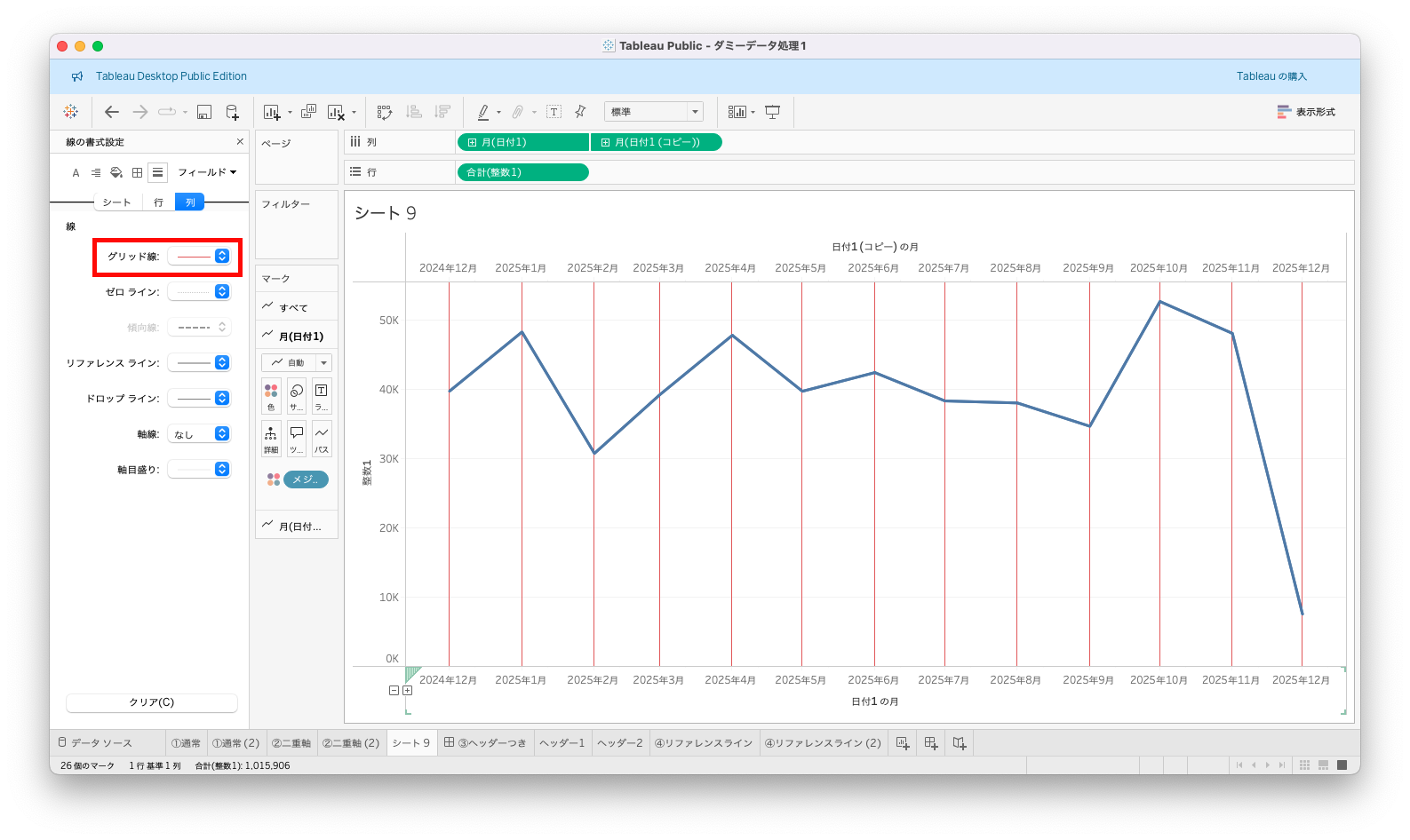Switch format scope to シート

click(x=116, y=202)
